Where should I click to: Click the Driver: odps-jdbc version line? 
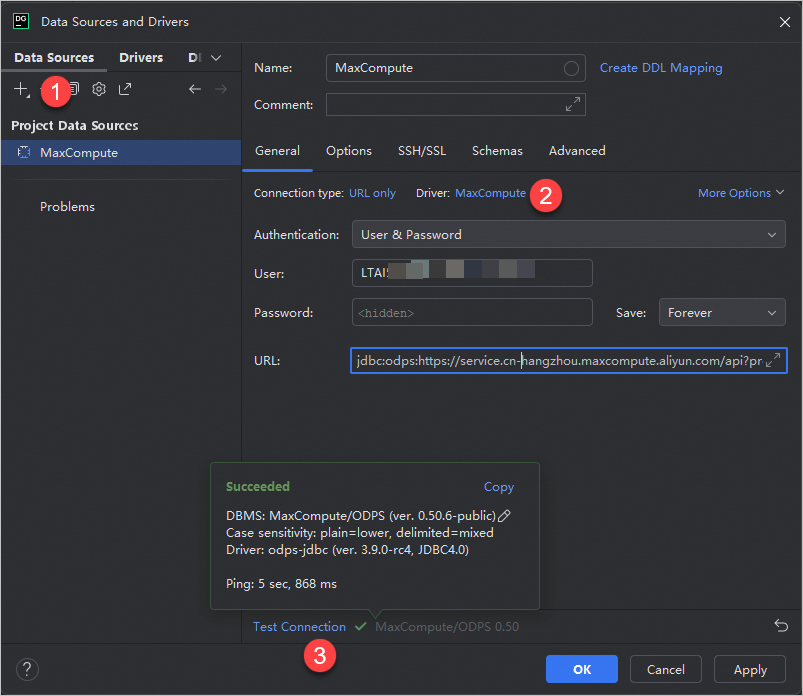[x=347, y=550]
